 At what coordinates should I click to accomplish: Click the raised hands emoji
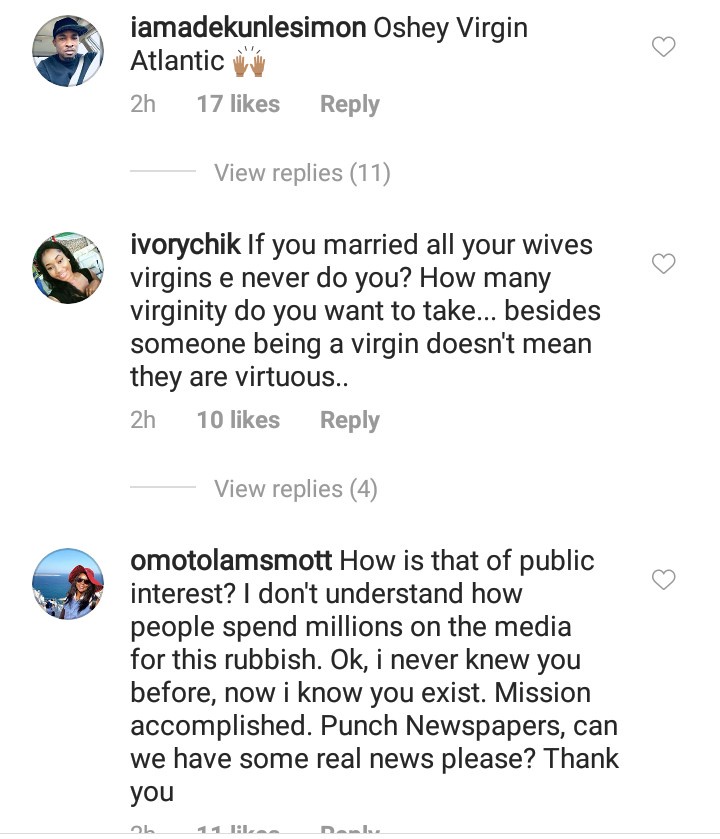click(245, 62)
